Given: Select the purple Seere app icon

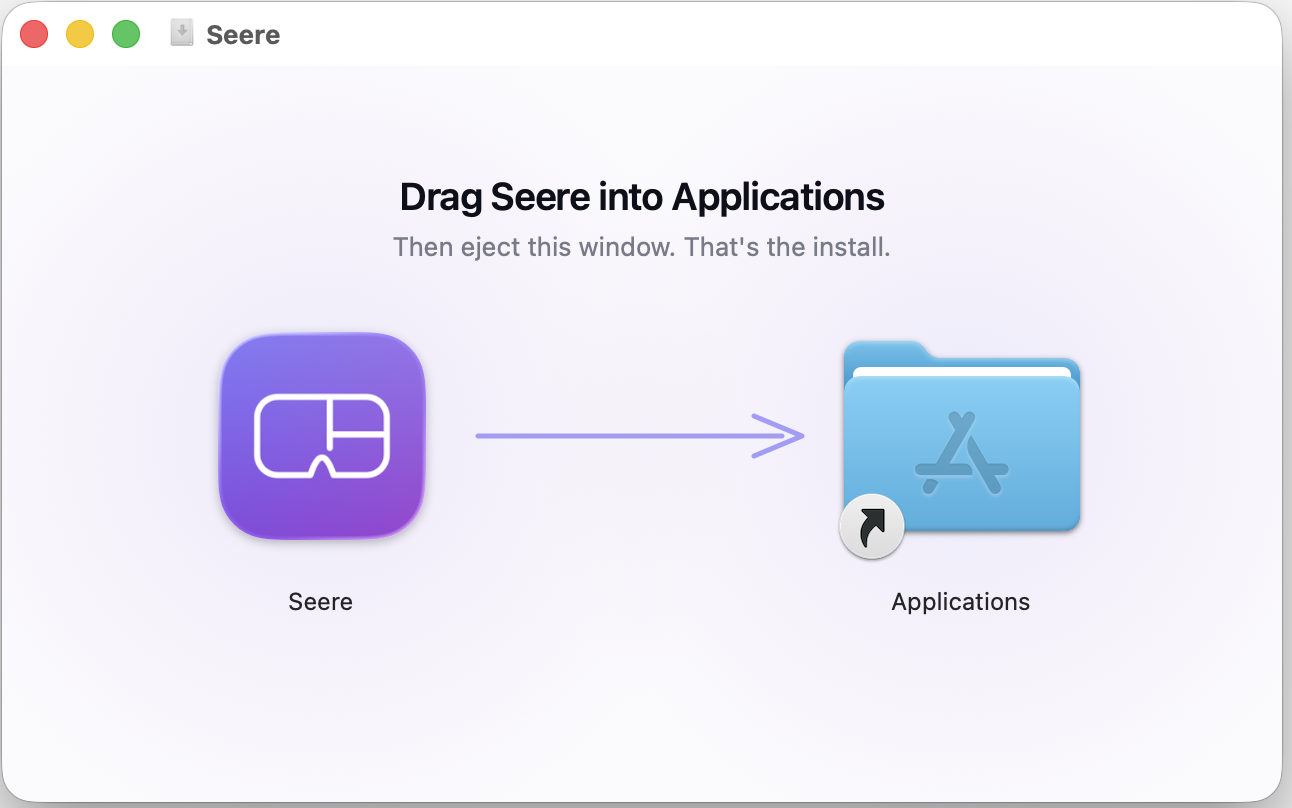Looking at the screenshot, I should coord(322,436).
